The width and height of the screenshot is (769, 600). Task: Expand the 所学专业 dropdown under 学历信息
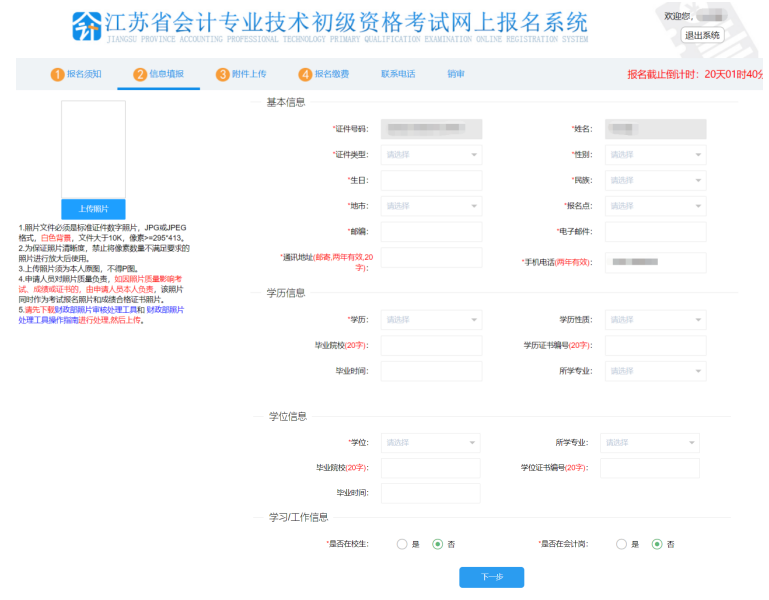(x=655, y=371)
